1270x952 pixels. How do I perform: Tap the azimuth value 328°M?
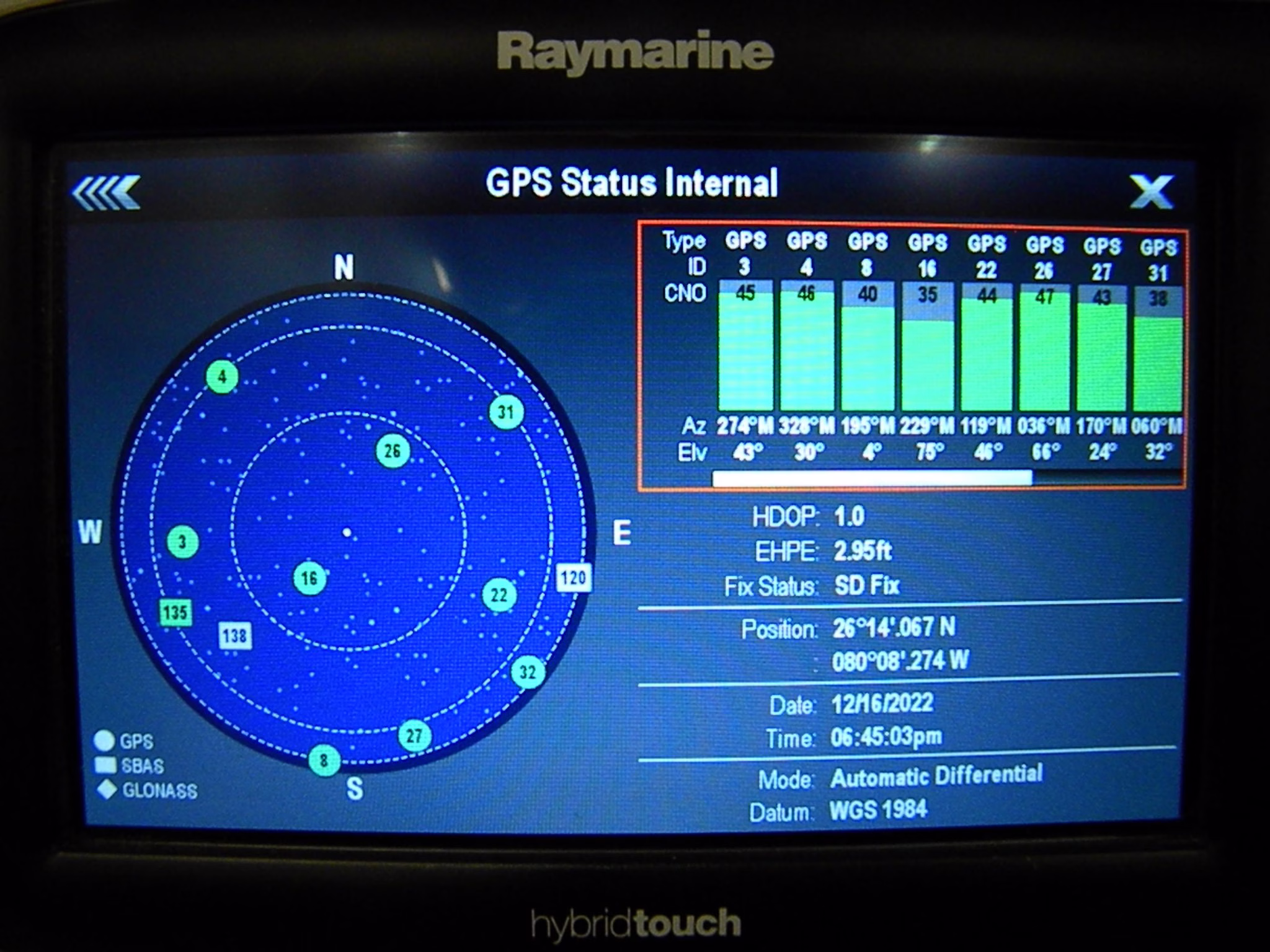(x=807, y=426)
